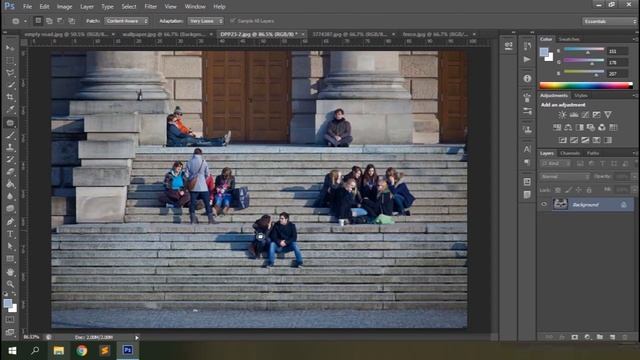Image resolution: width=640 pixels, height=360 pixels.
Task: Open the Patch mode dropdown
Action: coord(127,21)
